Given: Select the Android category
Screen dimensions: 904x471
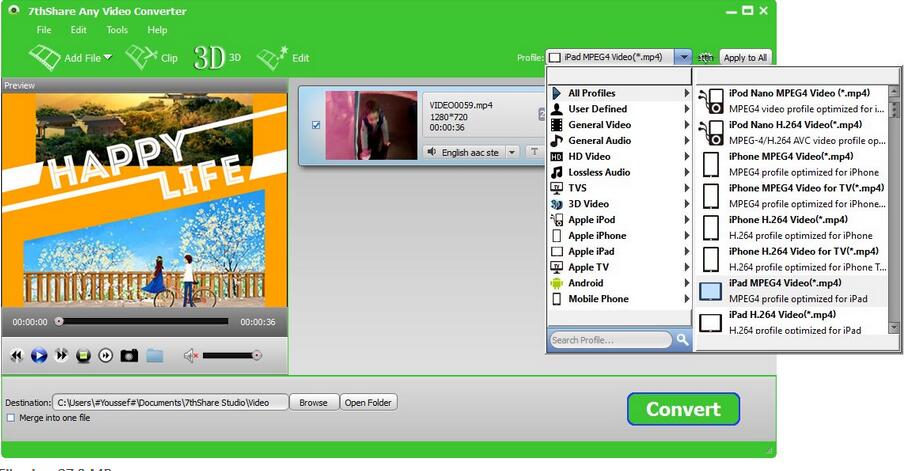Looking at the screenshot, I should tap(620, 283).
